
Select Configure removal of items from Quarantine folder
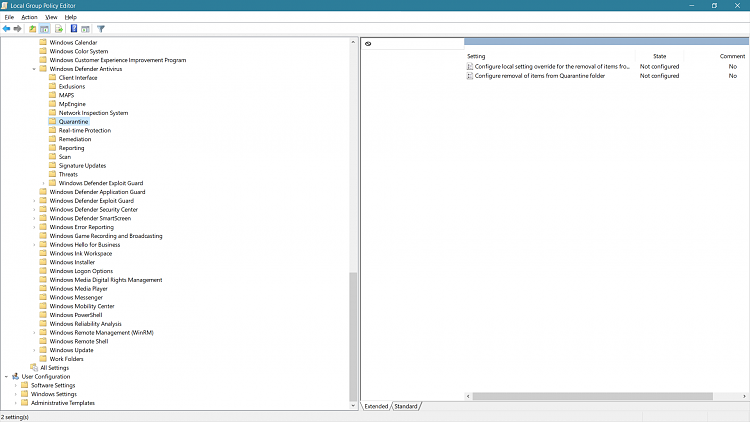point(540,76)
